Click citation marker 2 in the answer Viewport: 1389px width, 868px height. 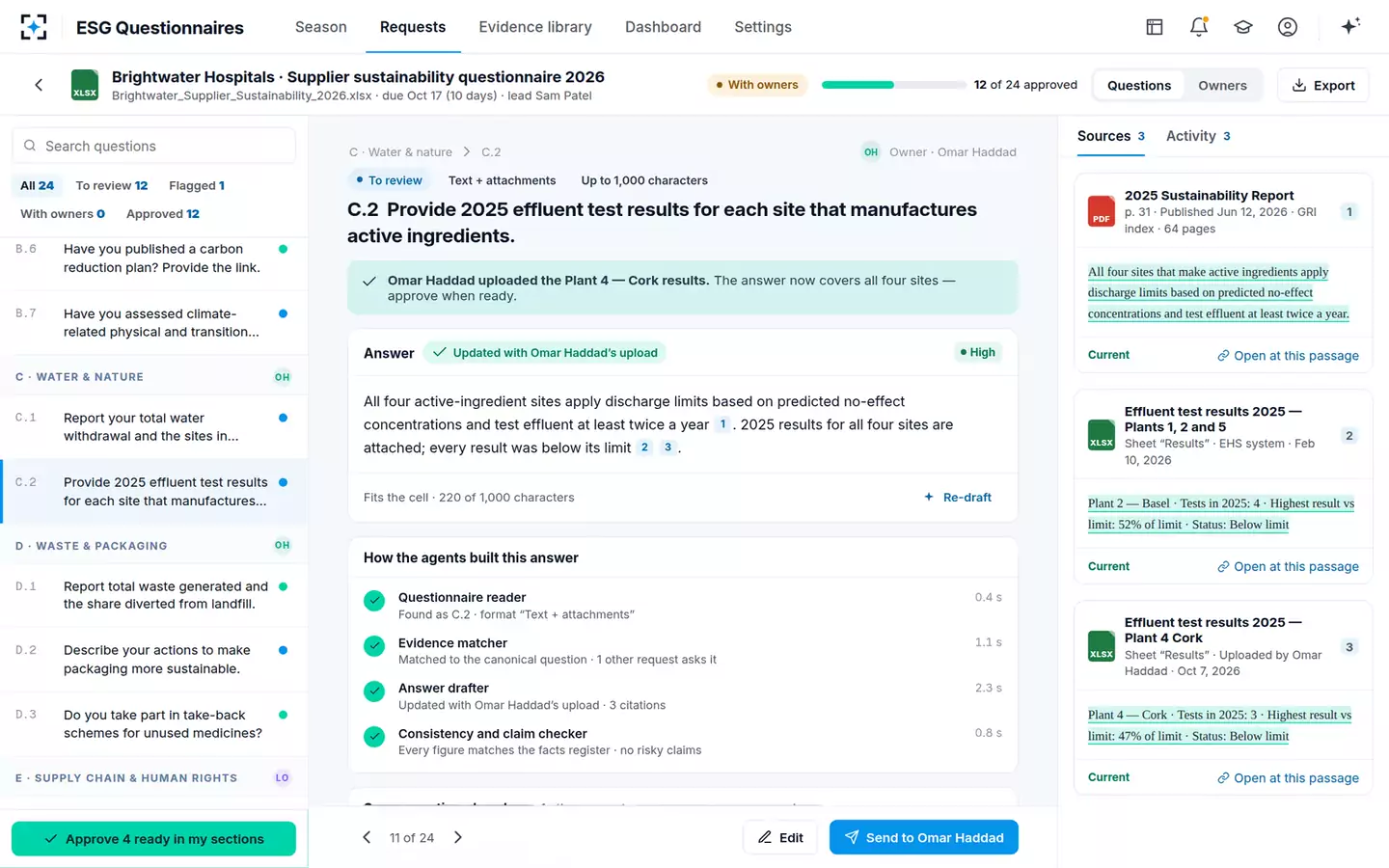coord(644,448)
